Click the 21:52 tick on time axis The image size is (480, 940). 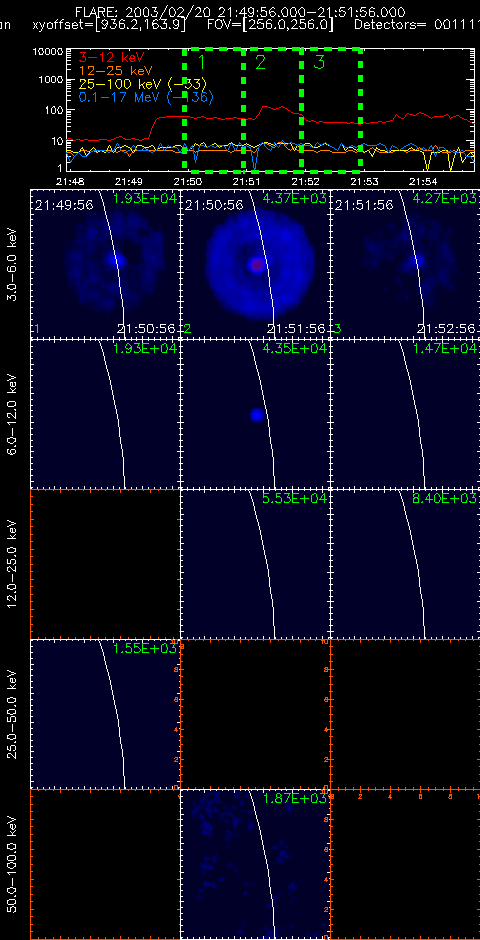pos(301,180)
